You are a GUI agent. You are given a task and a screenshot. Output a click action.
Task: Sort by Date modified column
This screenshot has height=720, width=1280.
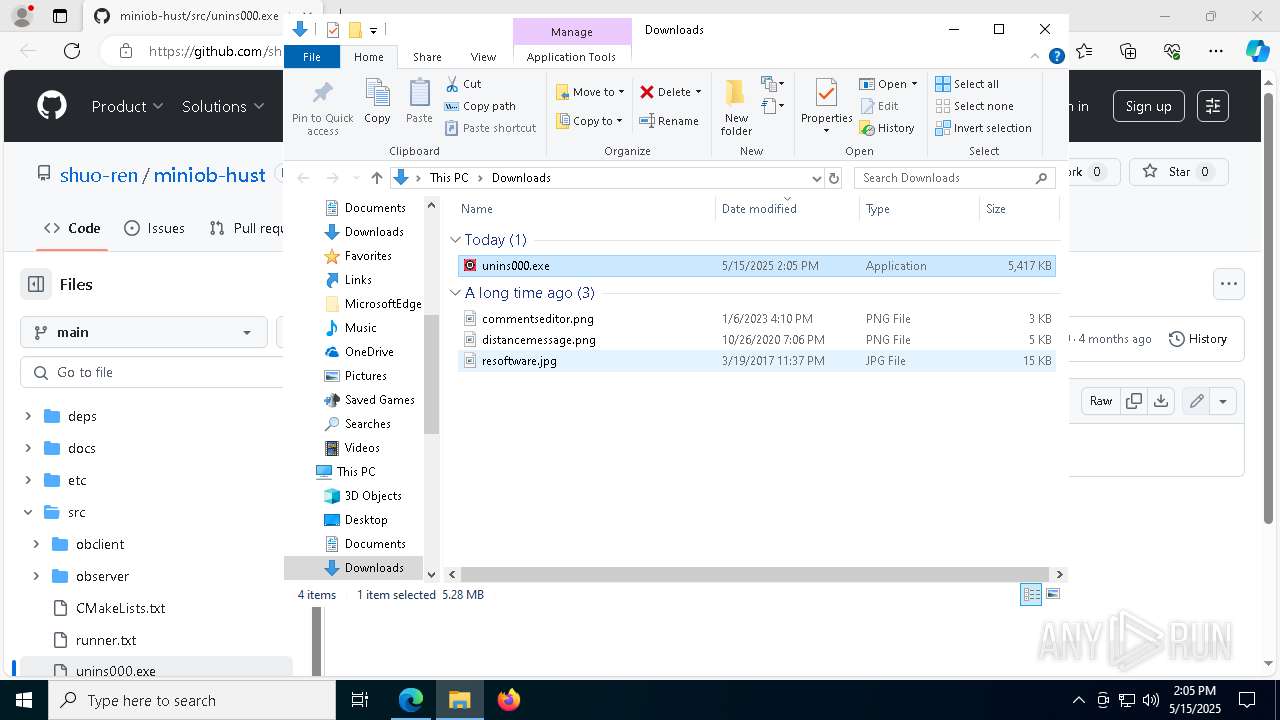point(788,209)
